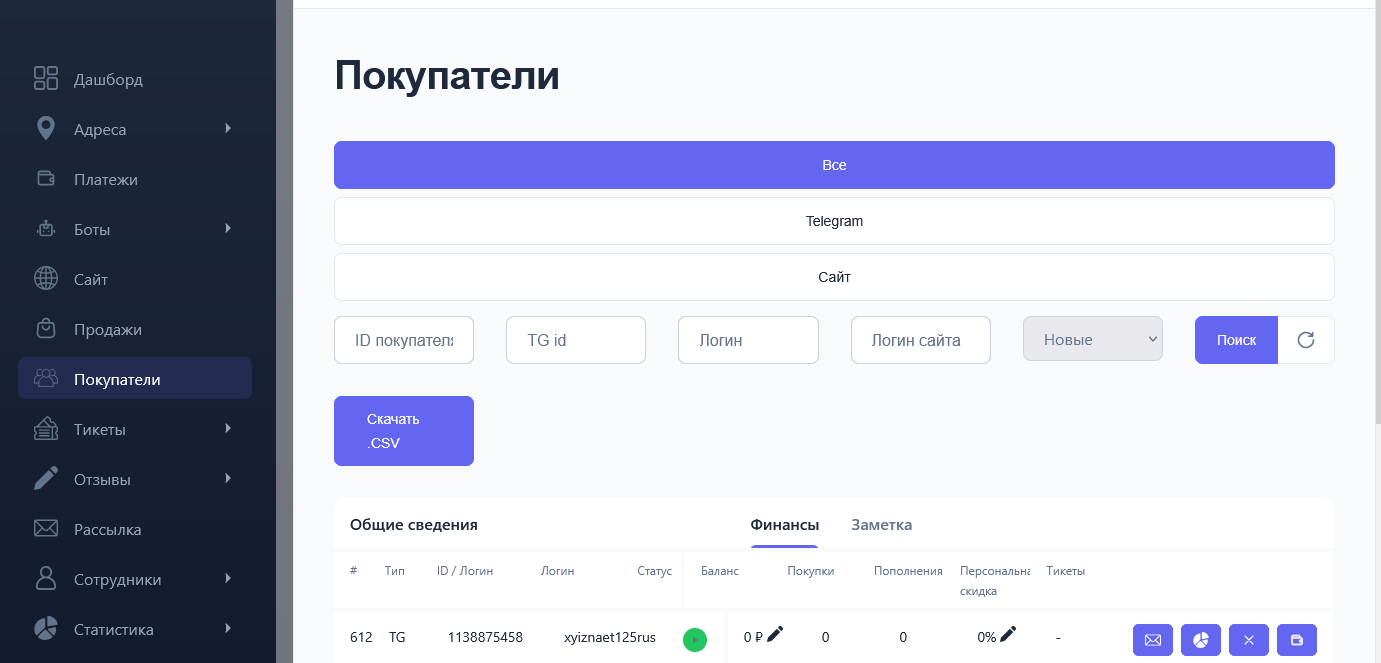Image resolution: width=1381 pixels, height=663 pixels.
Task: Click the envelope message button for user 612
Action: pyautogui.click(x=1152, y=640)
